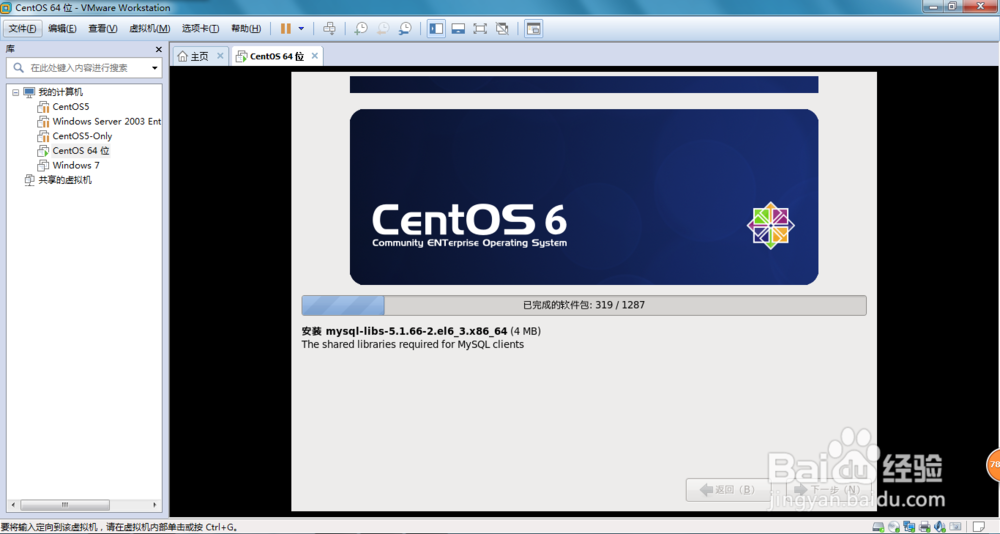Click the CentOS logo emblem in banner
Image resolution: width=1000 pixels, height=534 pixels.
click(x=770, y=226)
